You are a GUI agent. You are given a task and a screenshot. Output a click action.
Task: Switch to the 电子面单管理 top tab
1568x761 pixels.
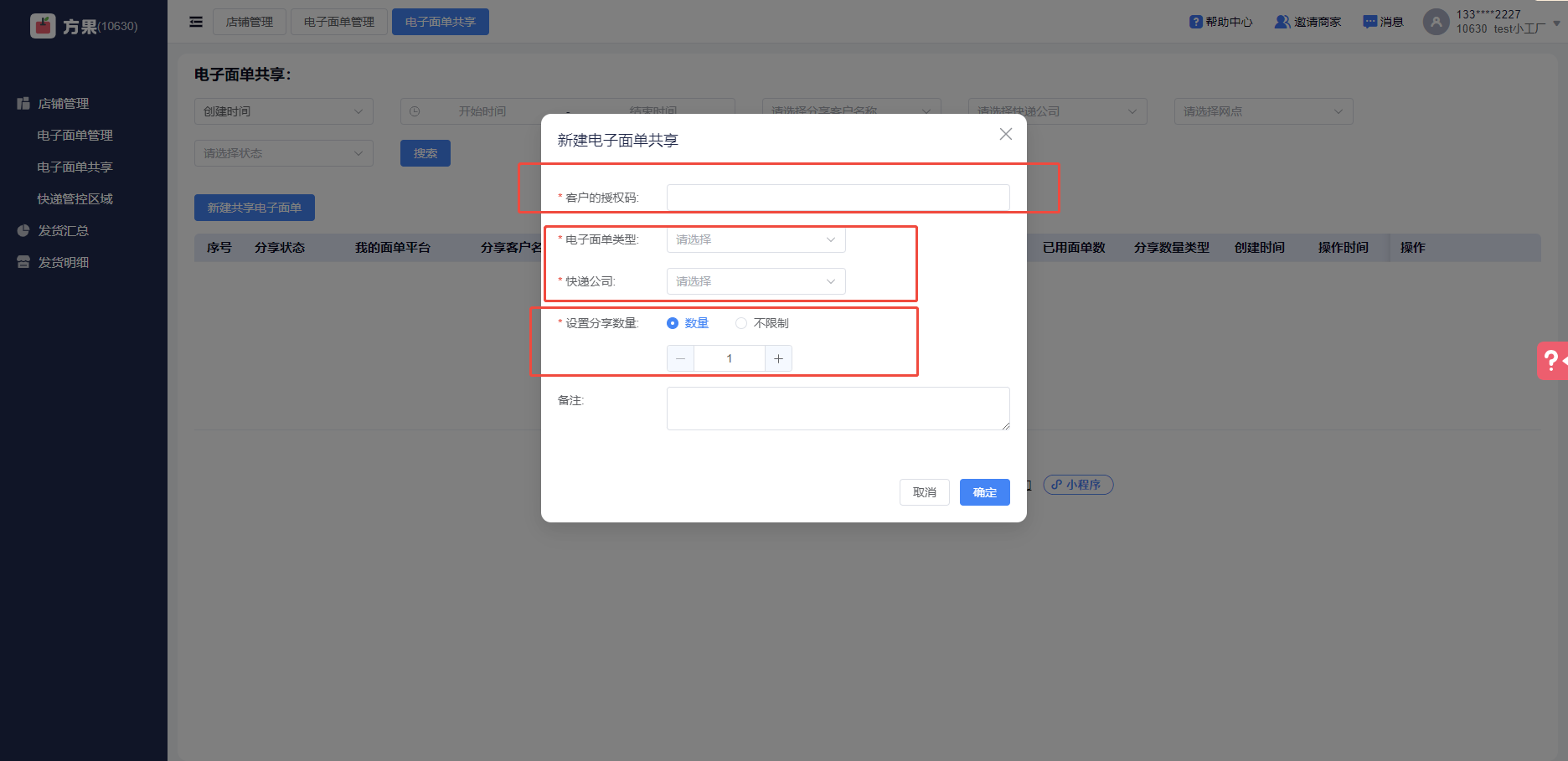click(339, 22)
